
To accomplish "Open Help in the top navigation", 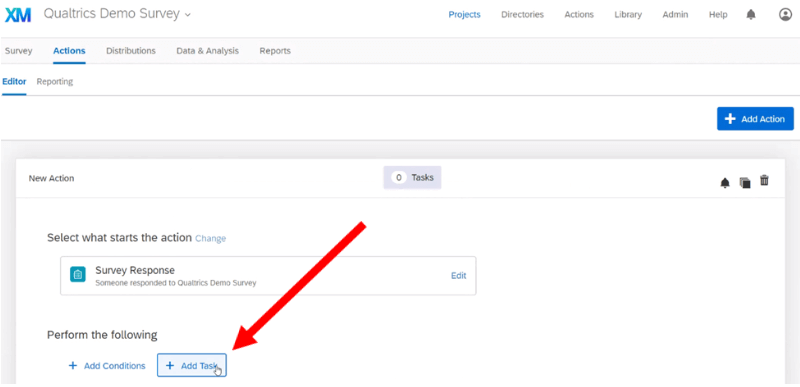I will [718, 15].
